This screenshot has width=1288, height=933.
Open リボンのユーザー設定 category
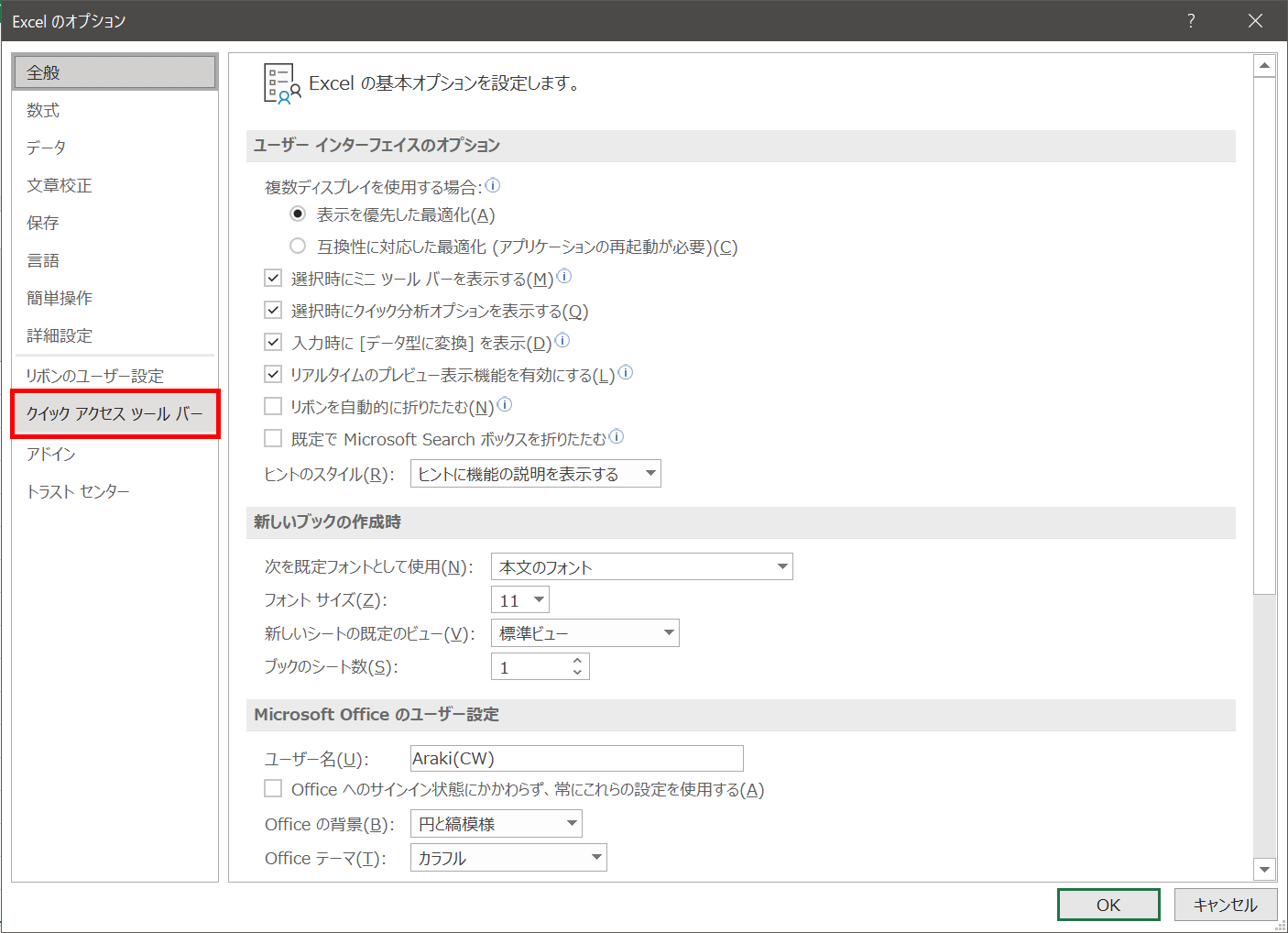115,376
